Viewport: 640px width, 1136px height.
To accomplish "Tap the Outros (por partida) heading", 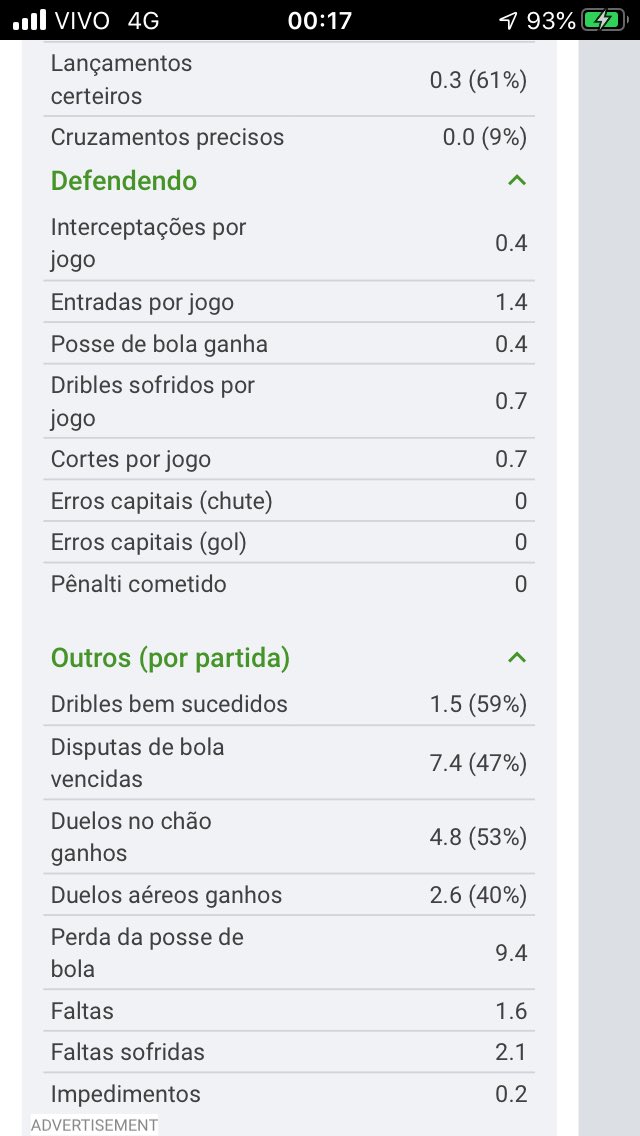I will (170, 658).
